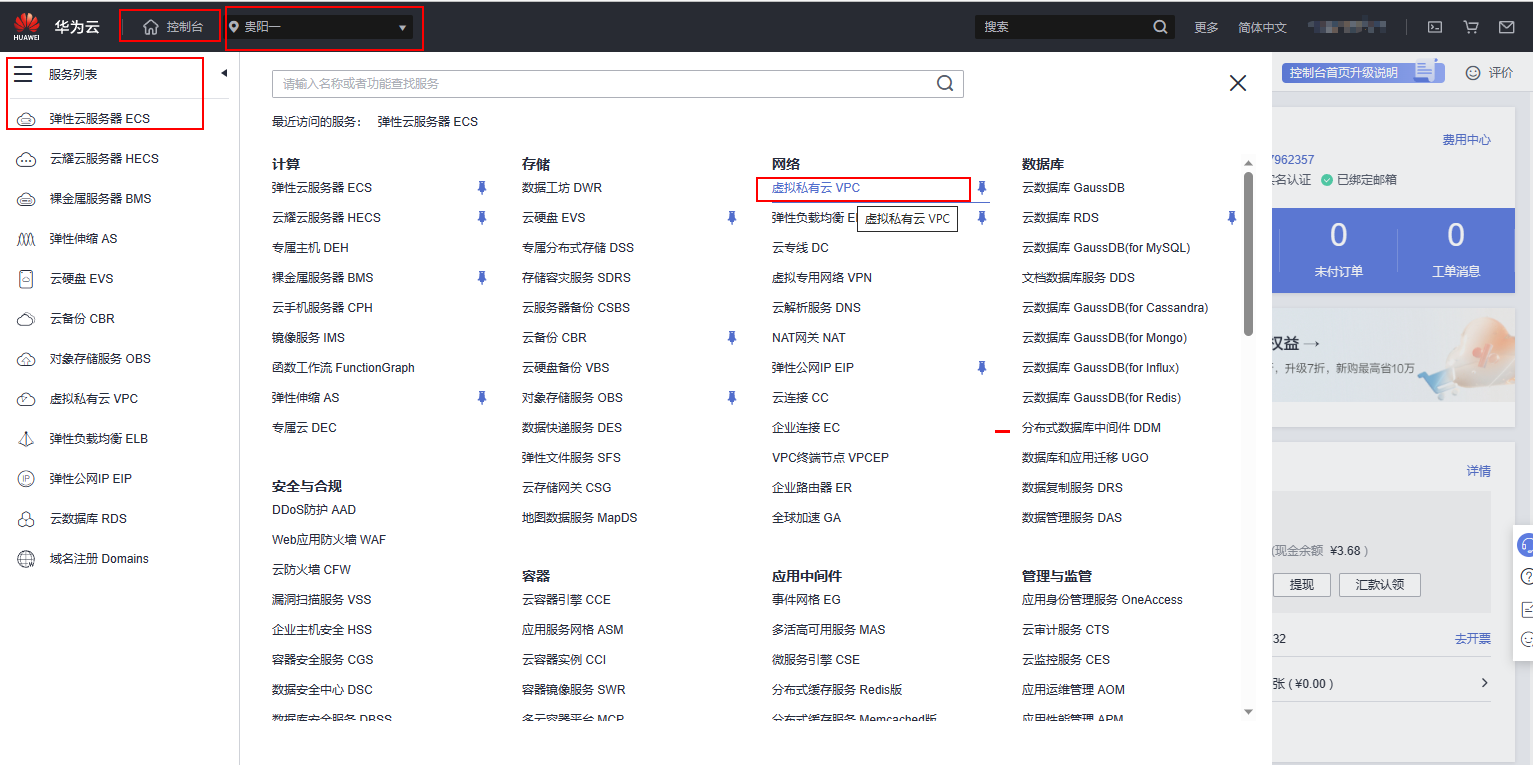The image size is (1533, 765).
Task: Select 云耀云服务器 HECS in the left sidebar
Action: tap(104, 159)
